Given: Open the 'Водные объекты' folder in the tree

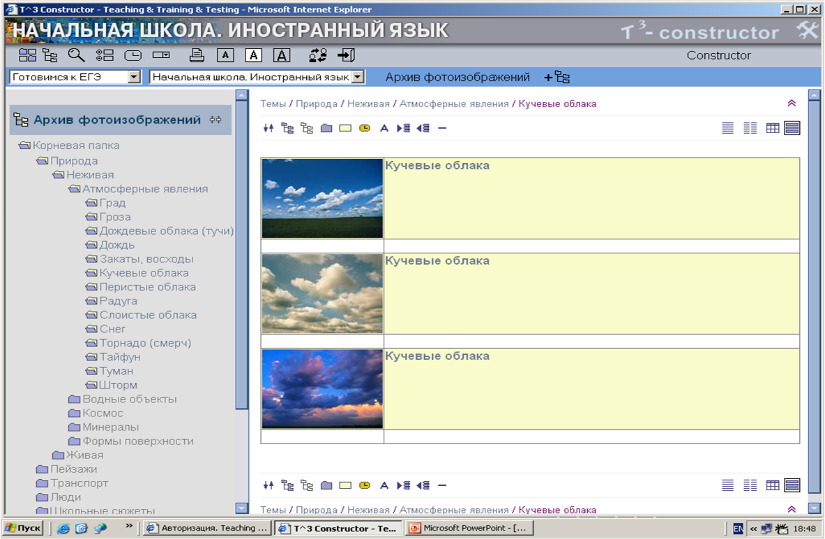Looking at the screenshot, I should pyautogui.click(x=129, y=399).
